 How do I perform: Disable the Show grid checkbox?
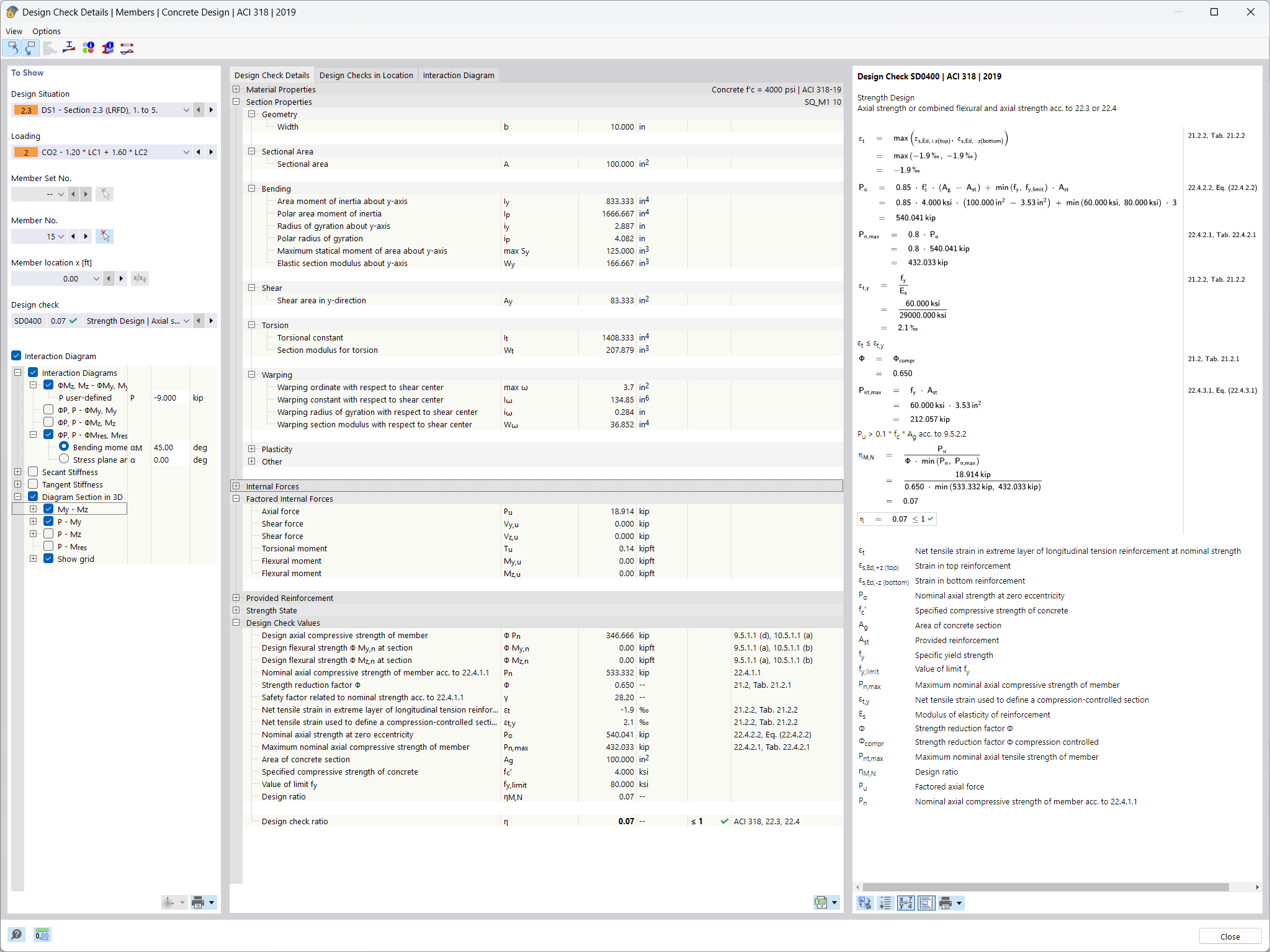click(x=48, y=558)
